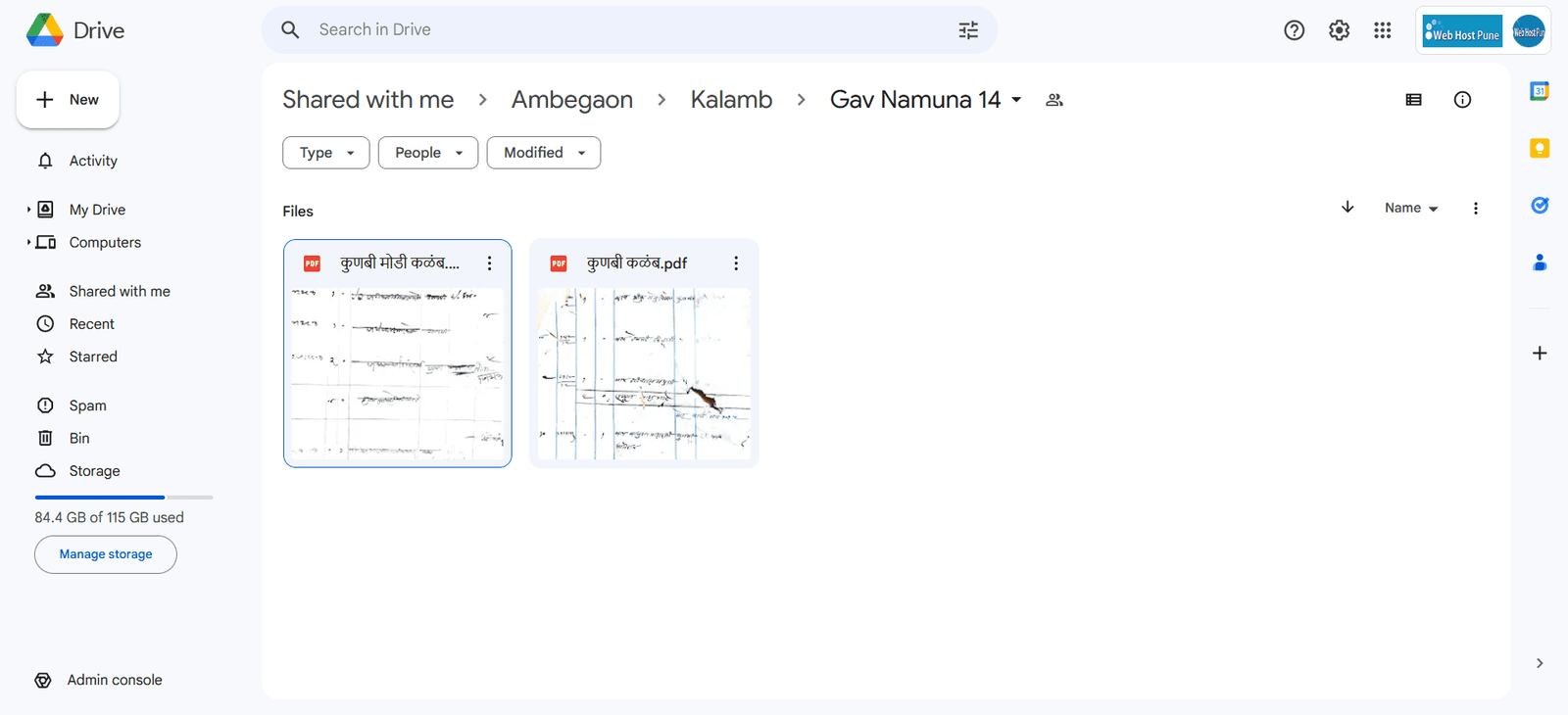Open the Help and support icon
The image size is (1568, 715).
point(1295,30)
